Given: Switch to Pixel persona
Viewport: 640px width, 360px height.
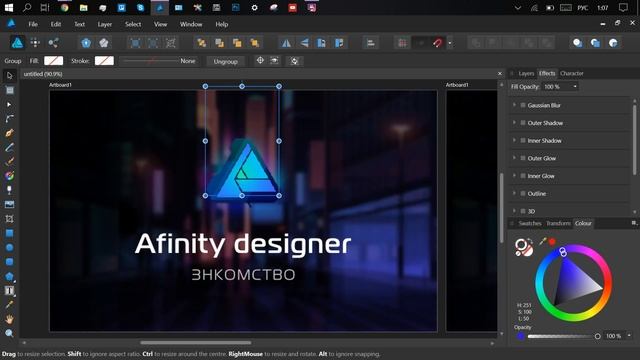Looking at the screenshot, I should 36,43.
